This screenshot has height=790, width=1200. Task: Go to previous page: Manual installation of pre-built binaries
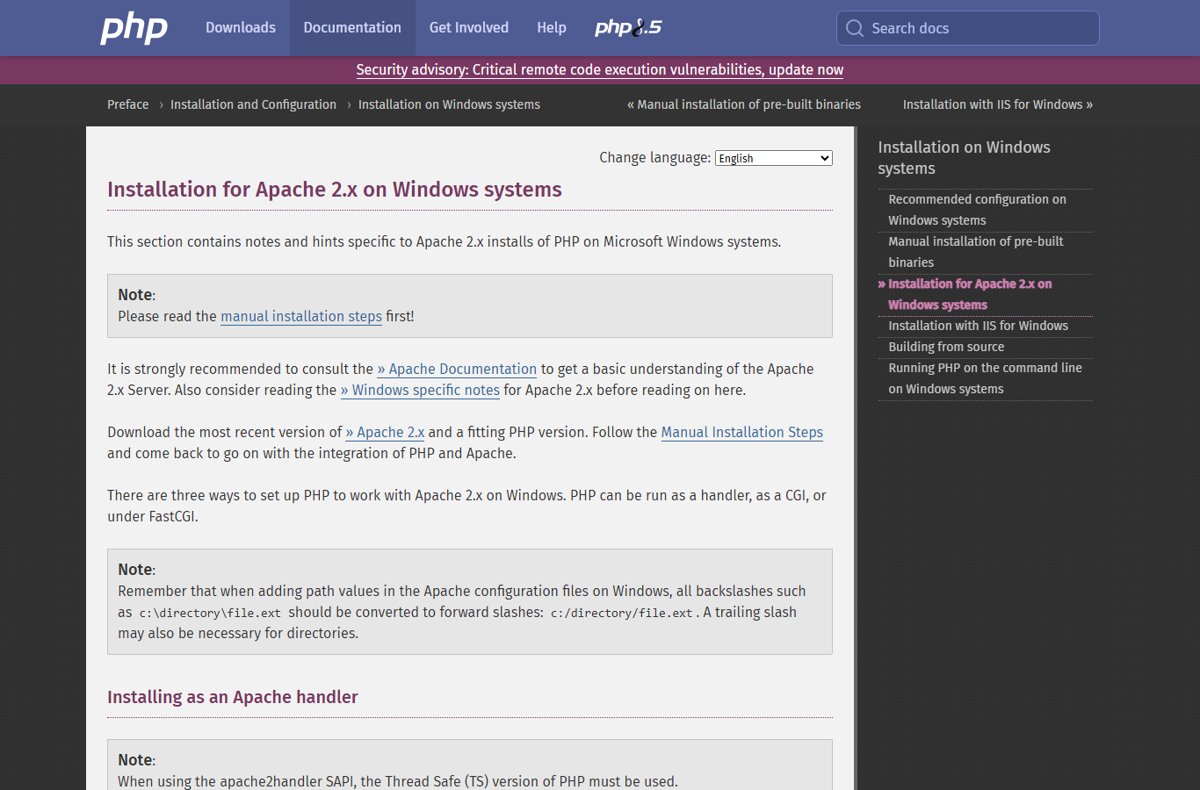[744, 104]
